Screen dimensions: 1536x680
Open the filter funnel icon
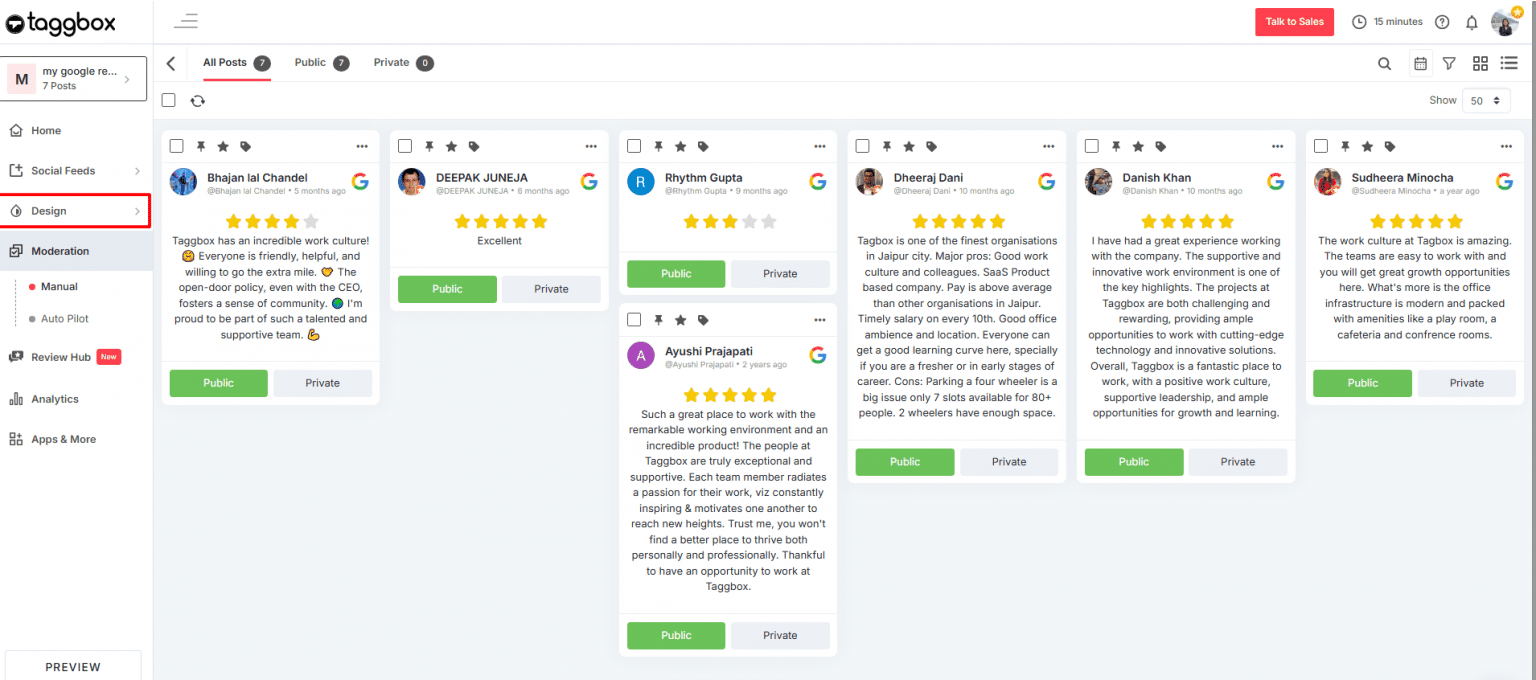coord(1449,63)
